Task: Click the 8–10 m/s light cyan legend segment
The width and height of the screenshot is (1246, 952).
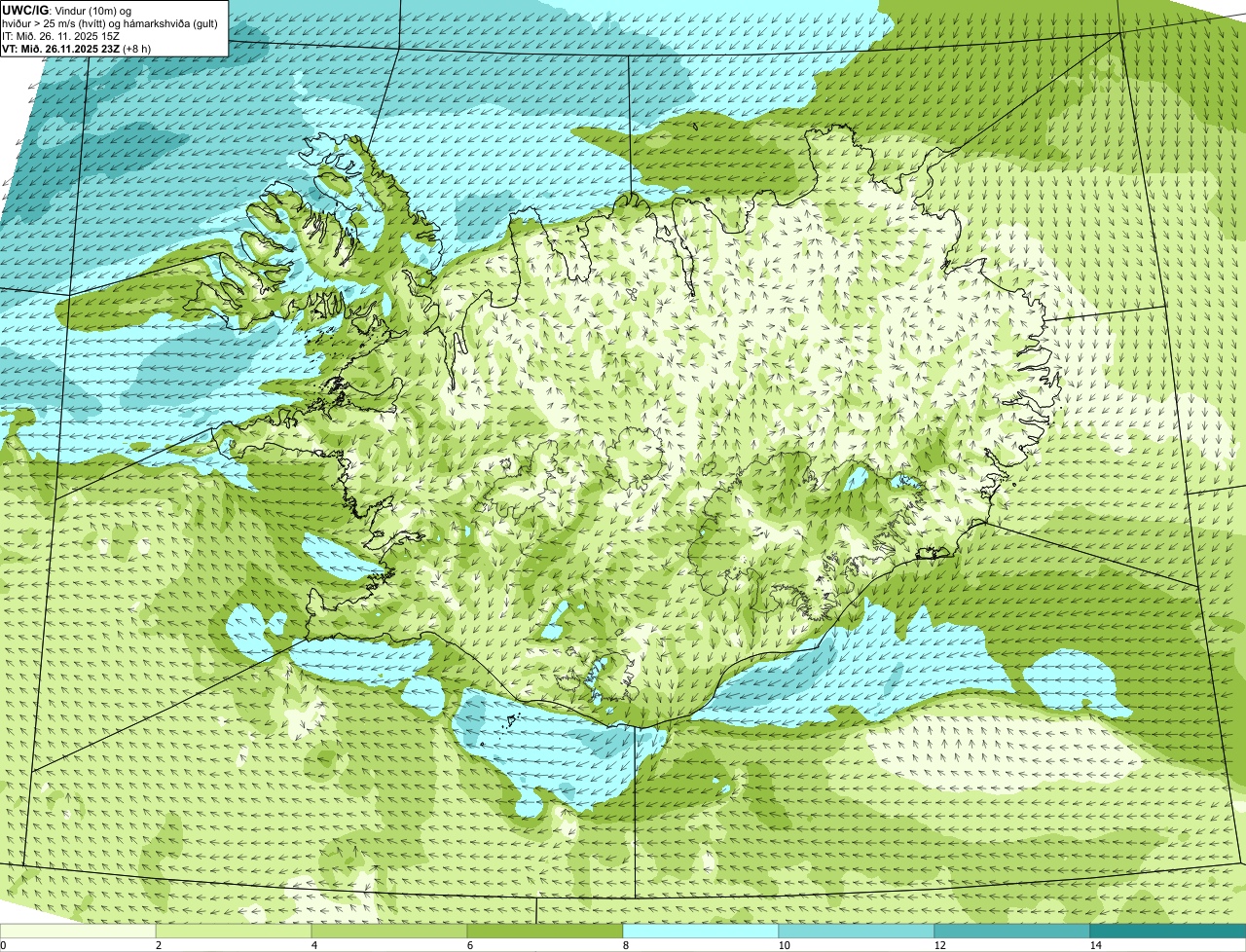Action: (x=701, y=931)
